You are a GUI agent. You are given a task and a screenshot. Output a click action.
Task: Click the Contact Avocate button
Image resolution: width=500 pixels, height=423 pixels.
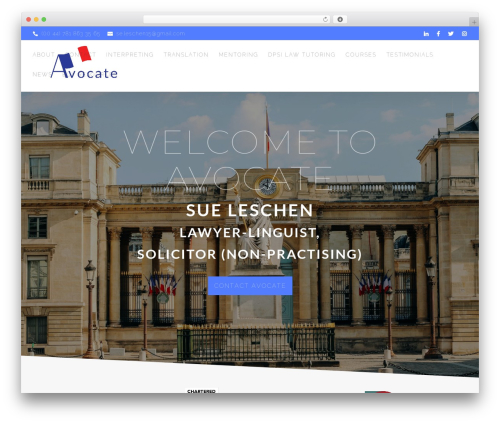250,286
